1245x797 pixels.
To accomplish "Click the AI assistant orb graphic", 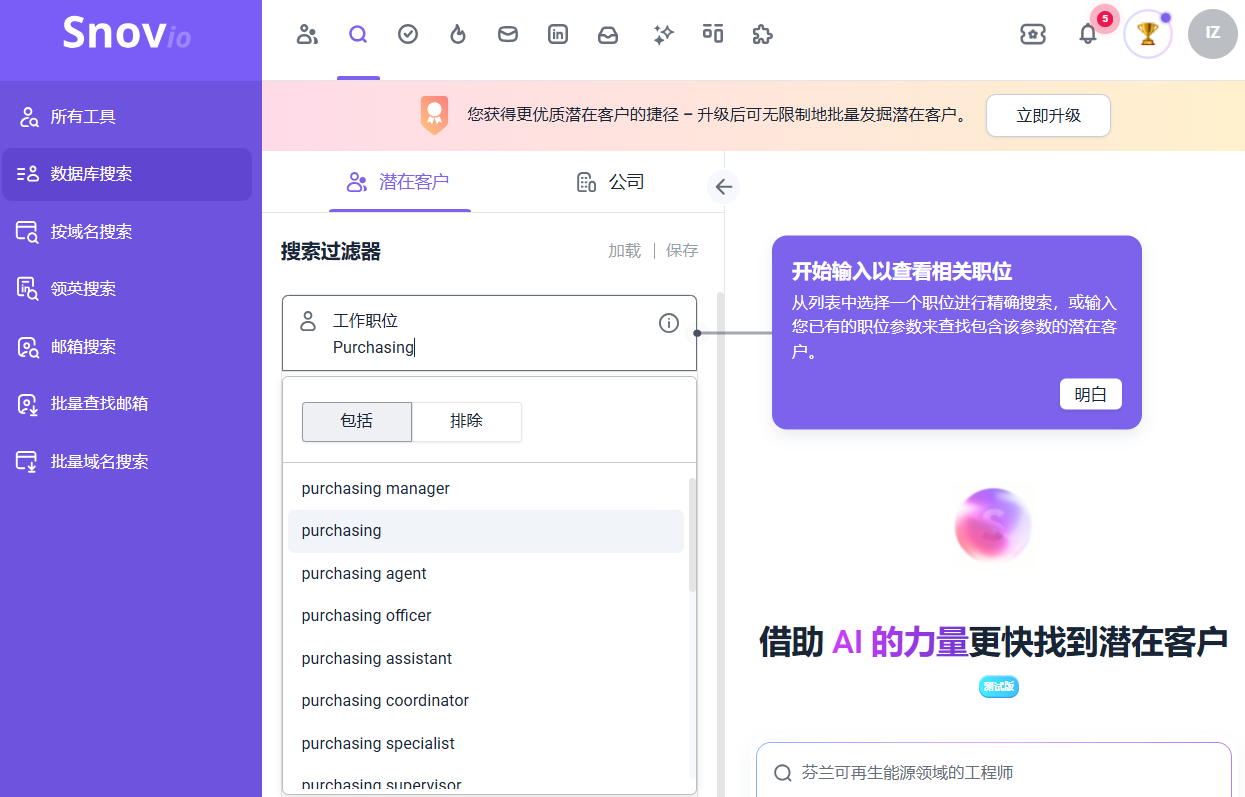I will coord(993,524).
